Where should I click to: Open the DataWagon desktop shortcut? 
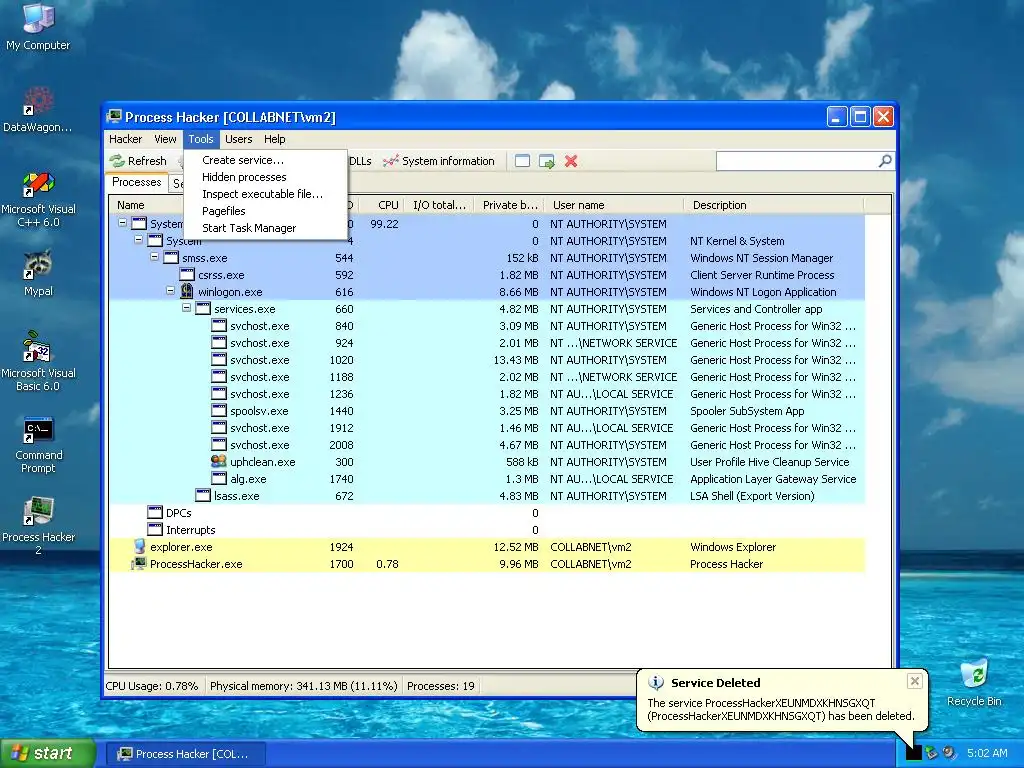38,109
